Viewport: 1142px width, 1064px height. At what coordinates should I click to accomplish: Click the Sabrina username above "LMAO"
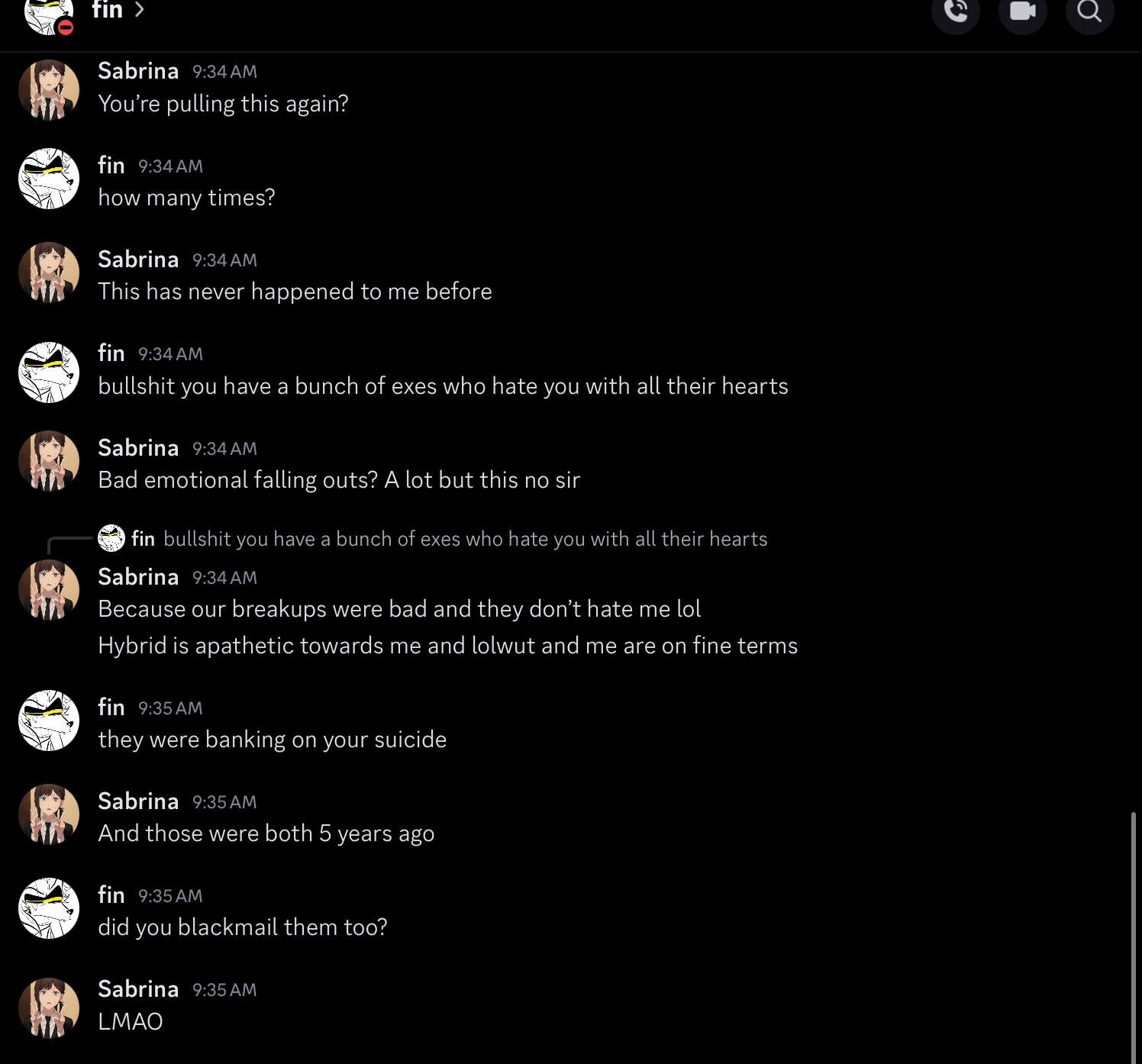tap(138, 989)
